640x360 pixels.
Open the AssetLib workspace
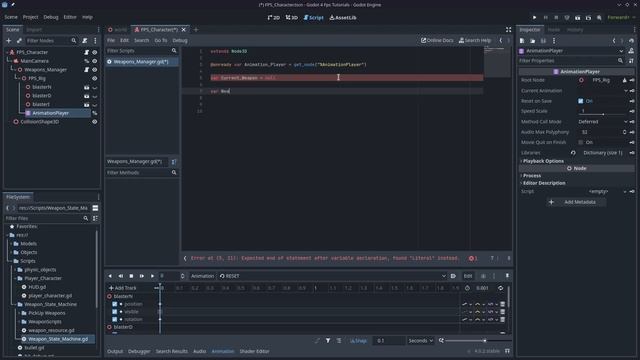(x=343, y=18)
